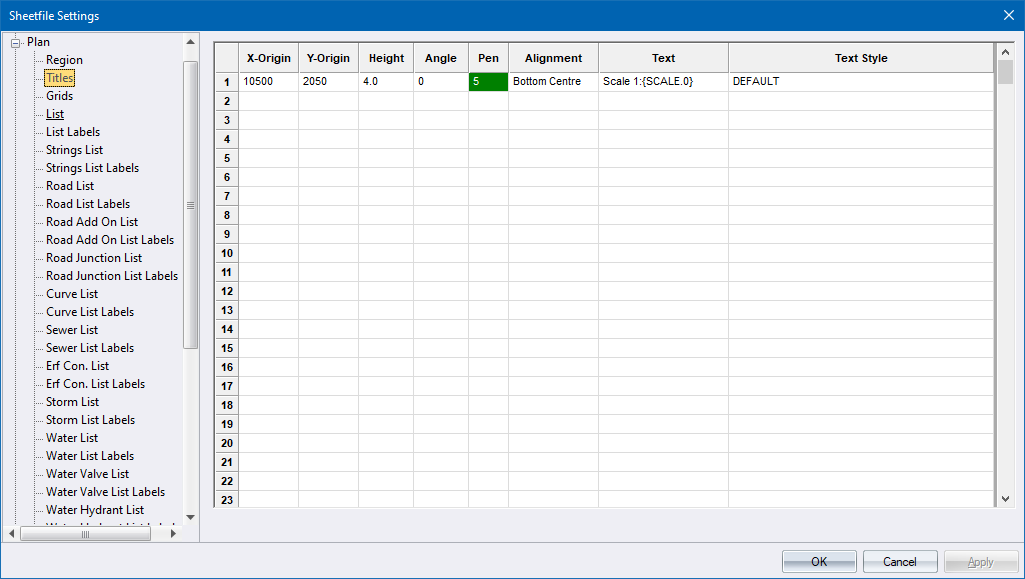The width and height of the screenshot is (1025, 579).
Task: Click the Alignment cell Bottom Centre
Action: [x=552, y=82]
